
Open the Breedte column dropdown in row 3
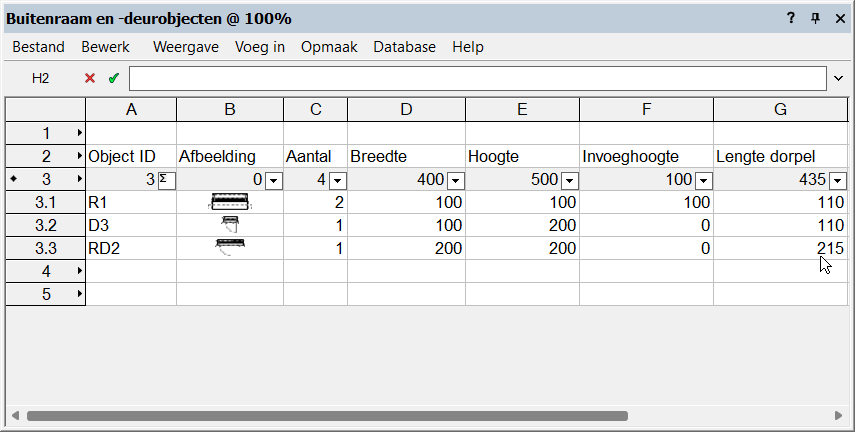[x=455, y=180]
